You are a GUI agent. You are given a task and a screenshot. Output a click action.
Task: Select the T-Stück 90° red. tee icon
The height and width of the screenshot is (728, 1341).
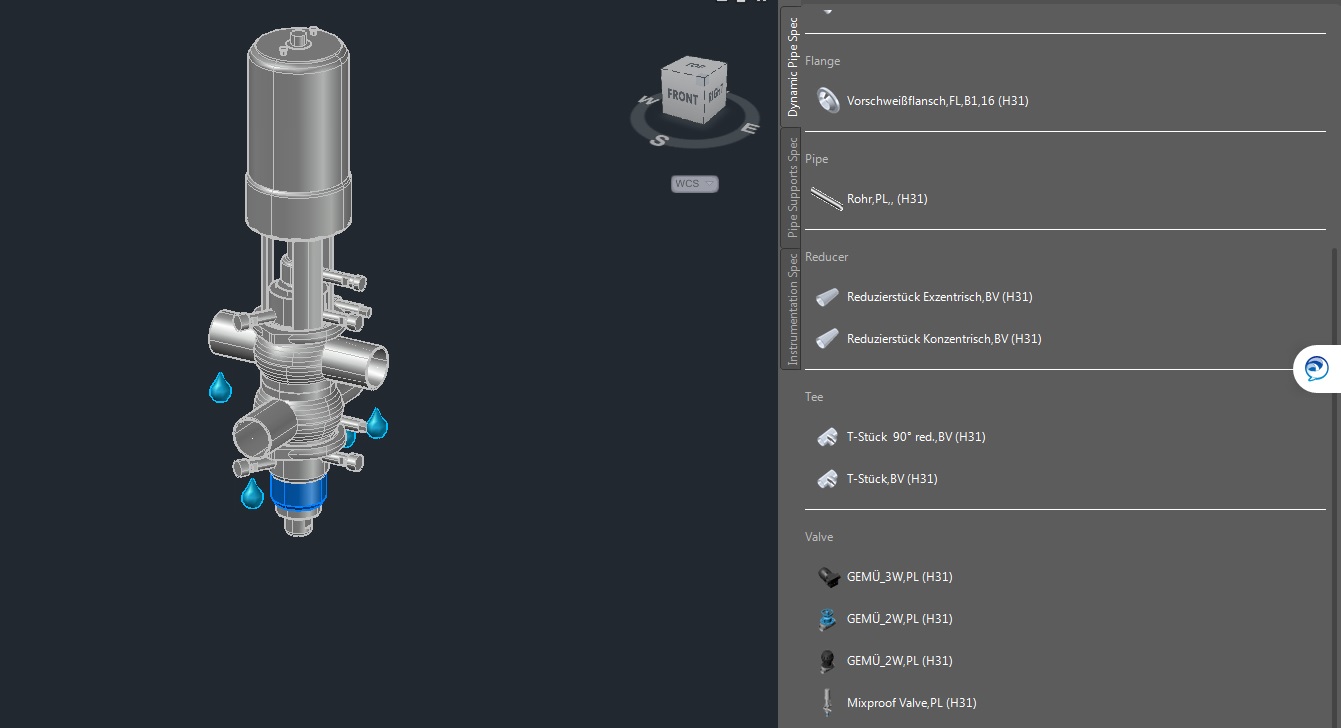pyautogui.click(x=827, y=437)
